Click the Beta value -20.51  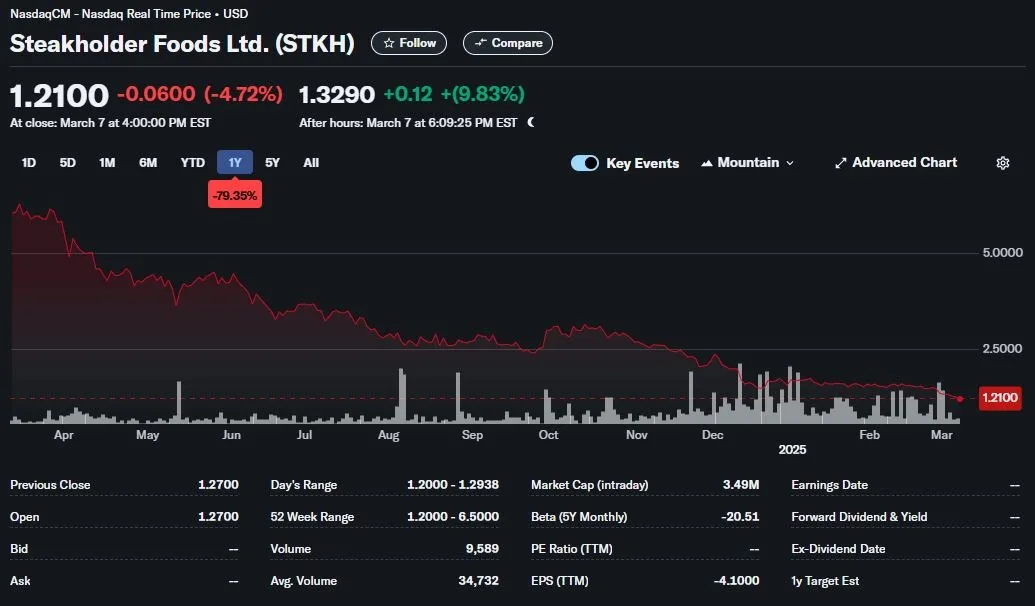pyautogui.click(x=740, y=517)
